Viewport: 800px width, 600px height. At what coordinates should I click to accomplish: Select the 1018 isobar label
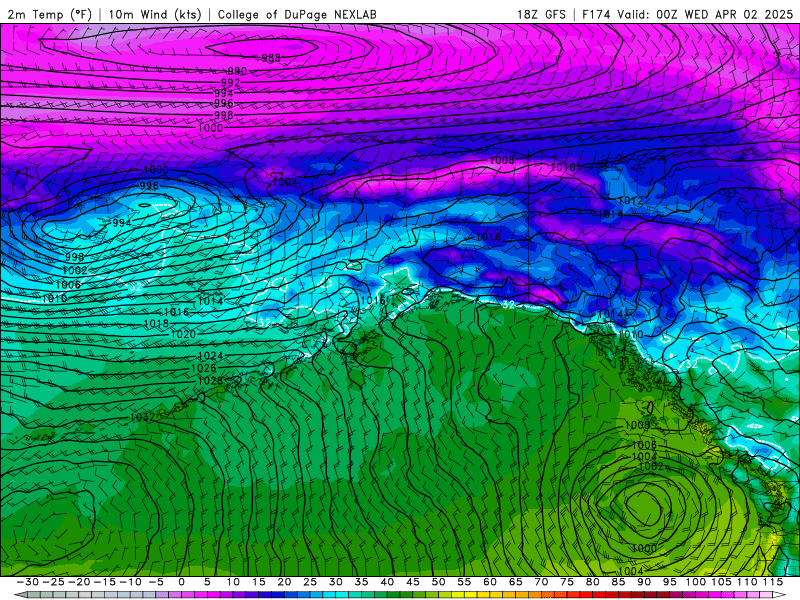tap(156, 323)
